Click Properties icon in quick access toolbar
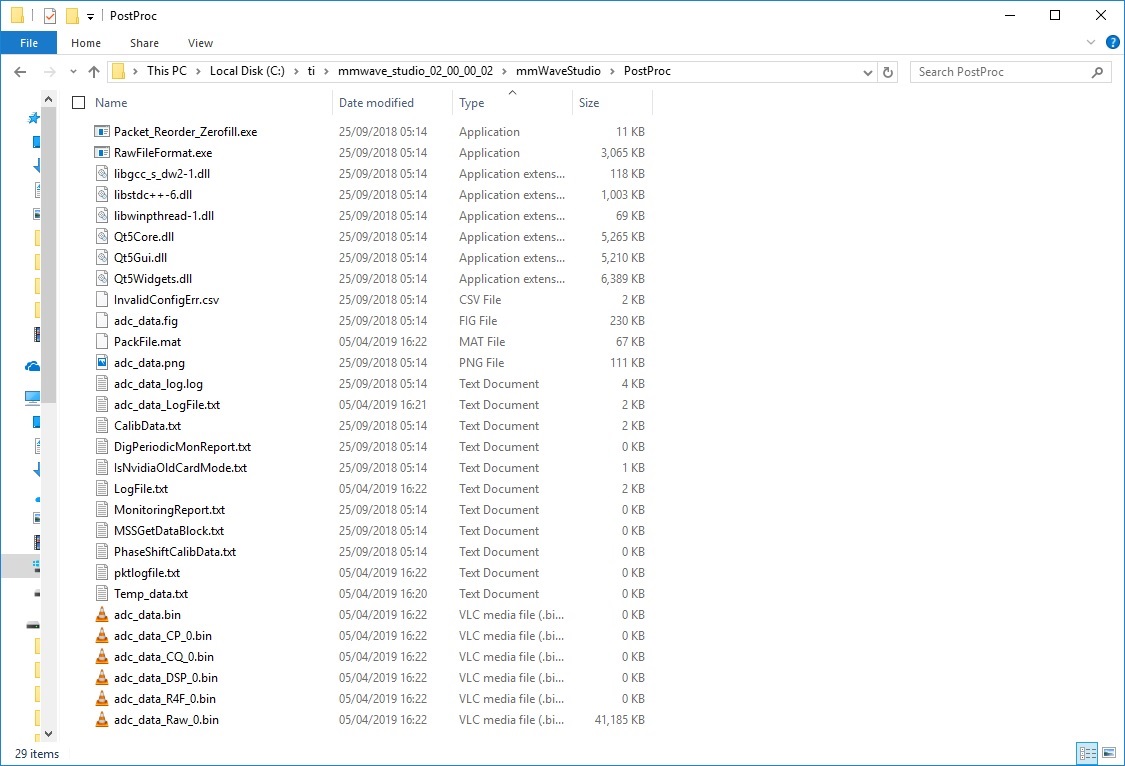 (x=50, y=16)
